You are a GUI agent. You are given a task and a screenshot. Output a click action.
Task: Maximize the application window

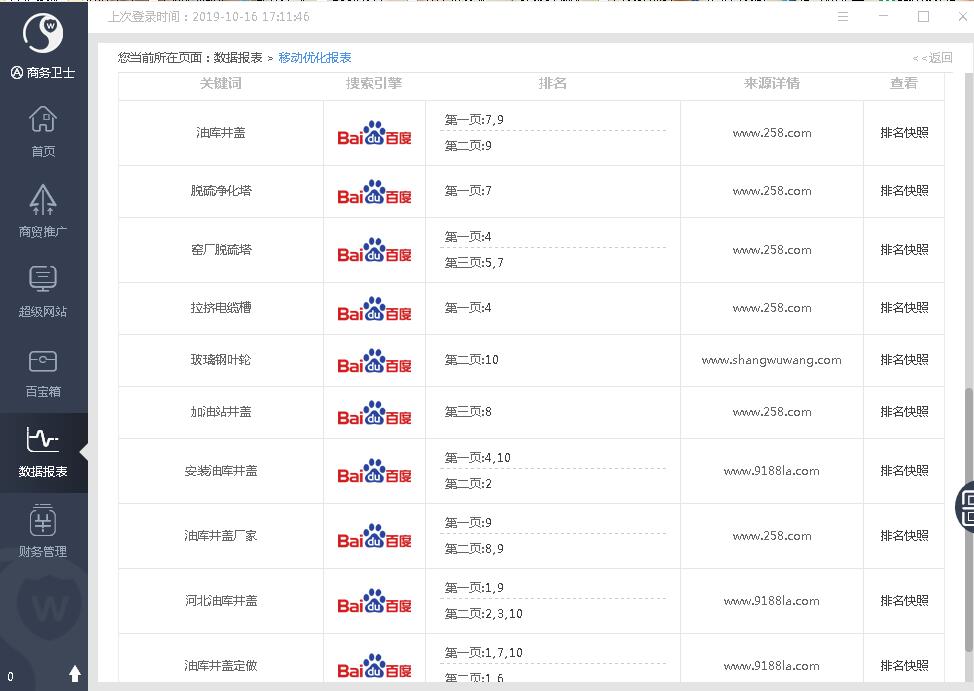point(923,17)
